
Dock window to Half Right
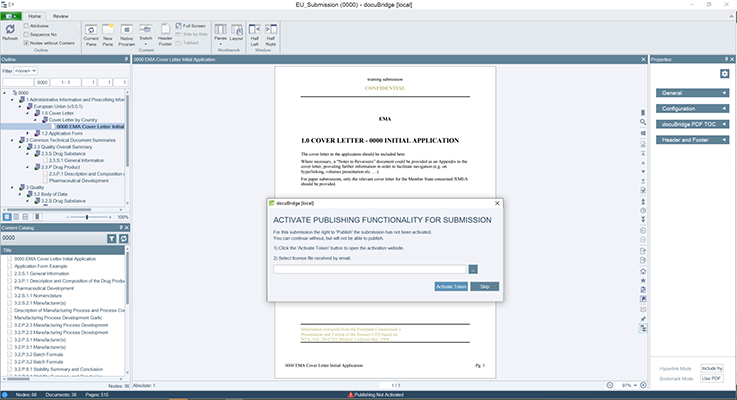[x=271, y=35]
